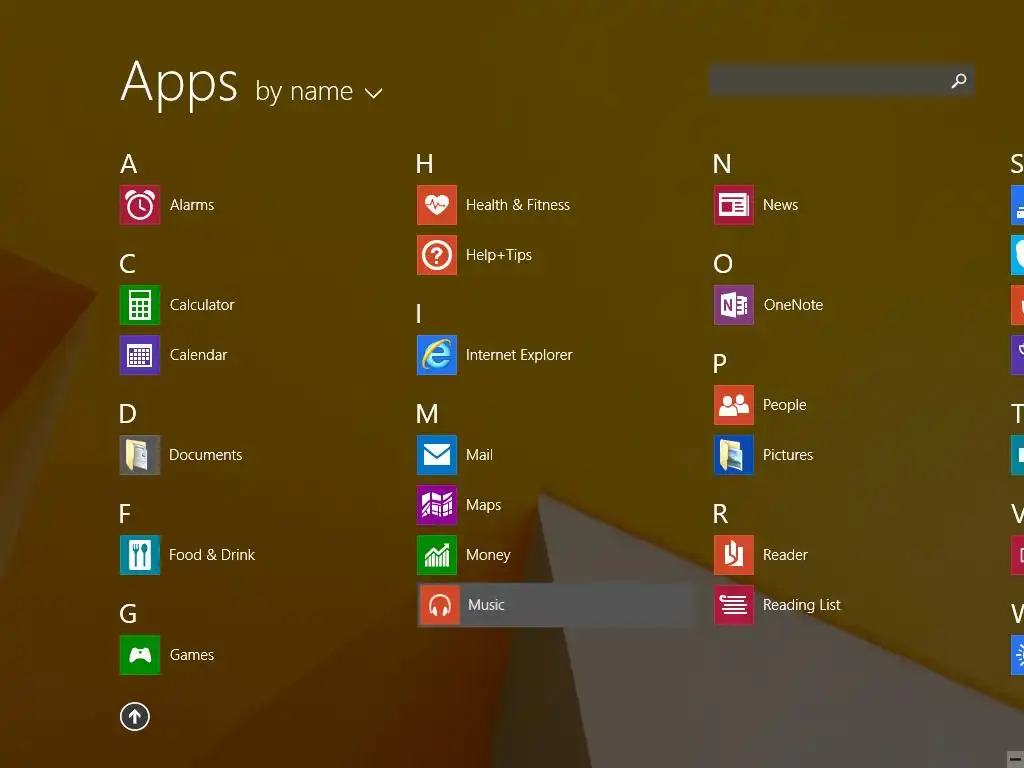This screenshot has height=768, width=1024.
Task: Click the 'Help+Tips' label
Action: [x=499, y=255]
